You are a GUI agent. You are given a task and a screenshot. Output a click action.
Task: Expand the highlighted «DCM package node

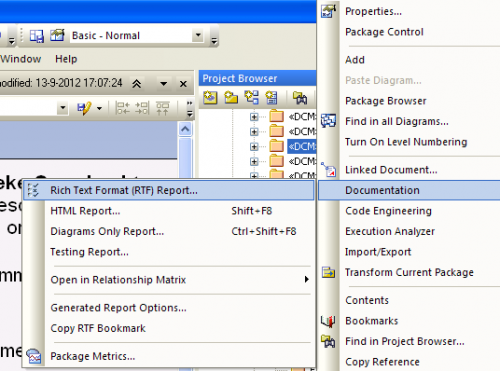(x=254, y=146)
